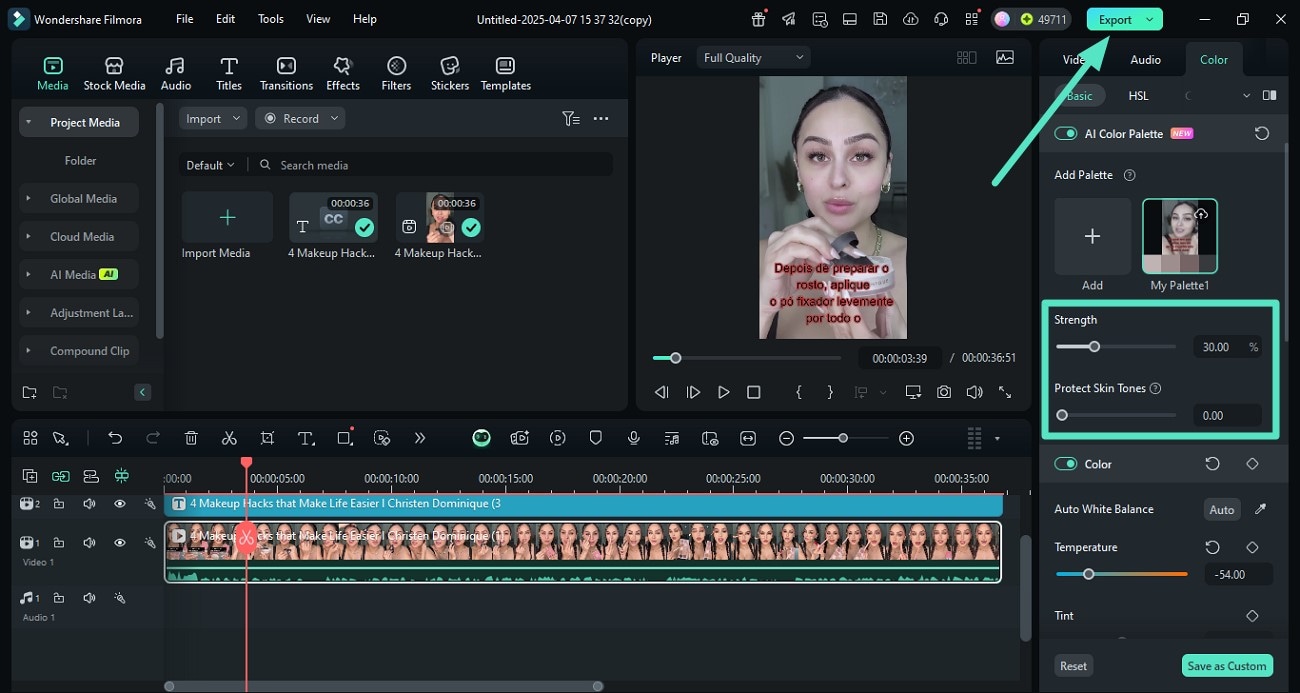
Task: Zoom in the timeline with plus icon
Action: [x=906, y=438]
